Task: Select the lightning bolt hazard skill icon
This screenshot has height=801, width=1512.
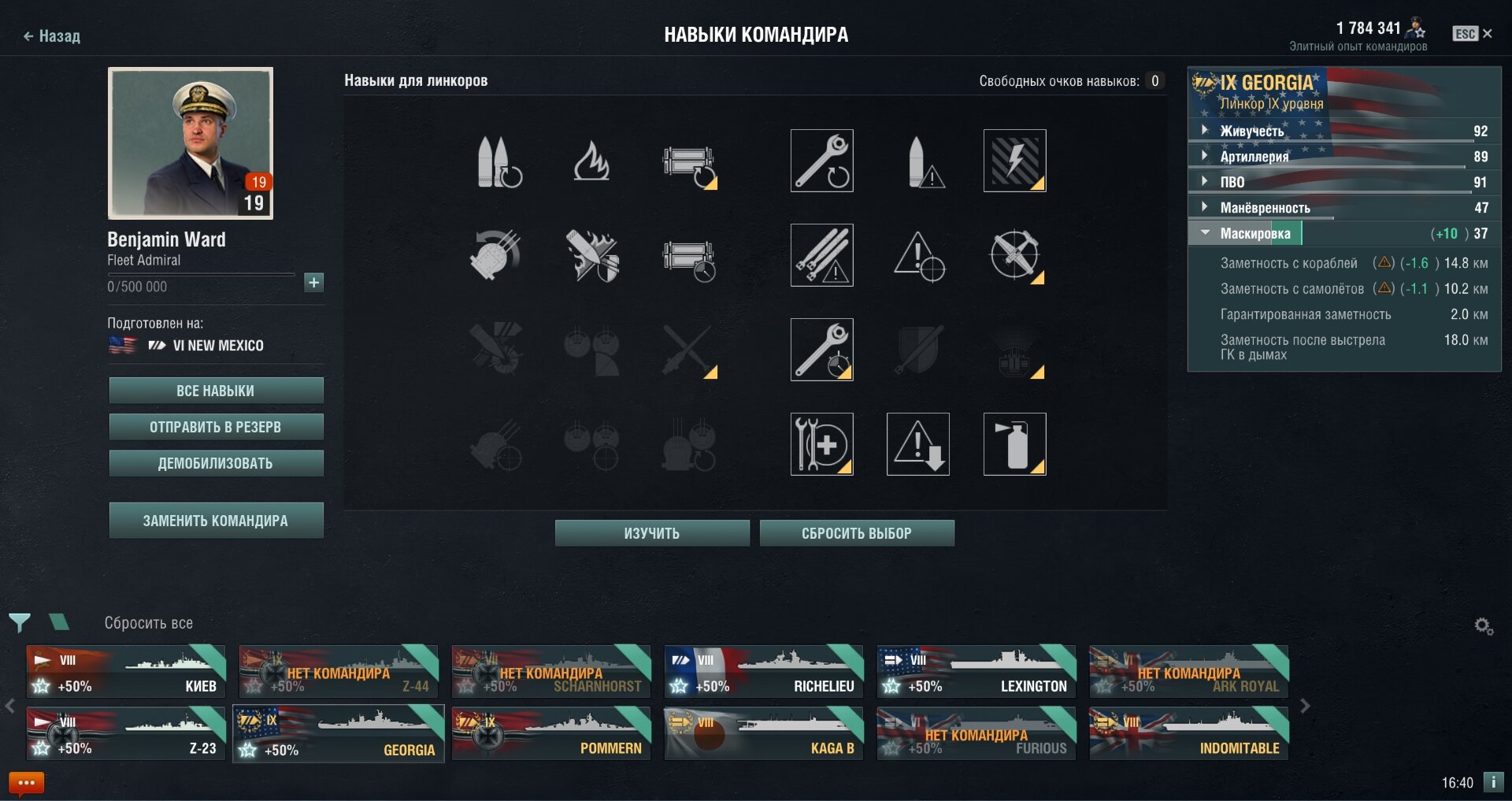Action: tap(1014, 161)
